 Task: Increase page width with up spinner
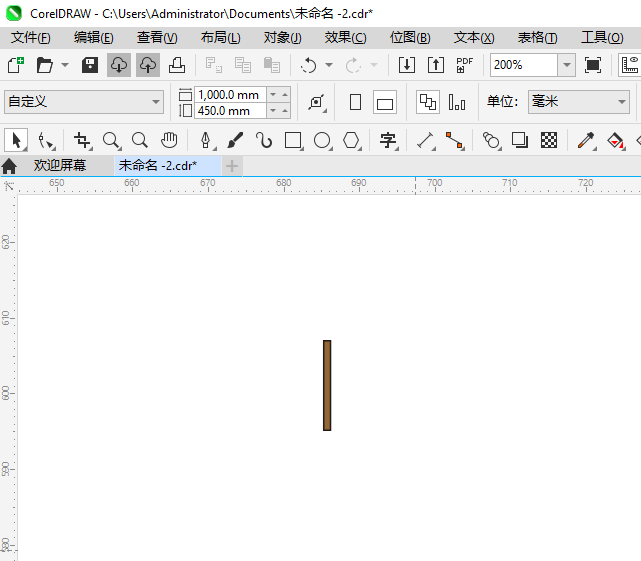285,95
